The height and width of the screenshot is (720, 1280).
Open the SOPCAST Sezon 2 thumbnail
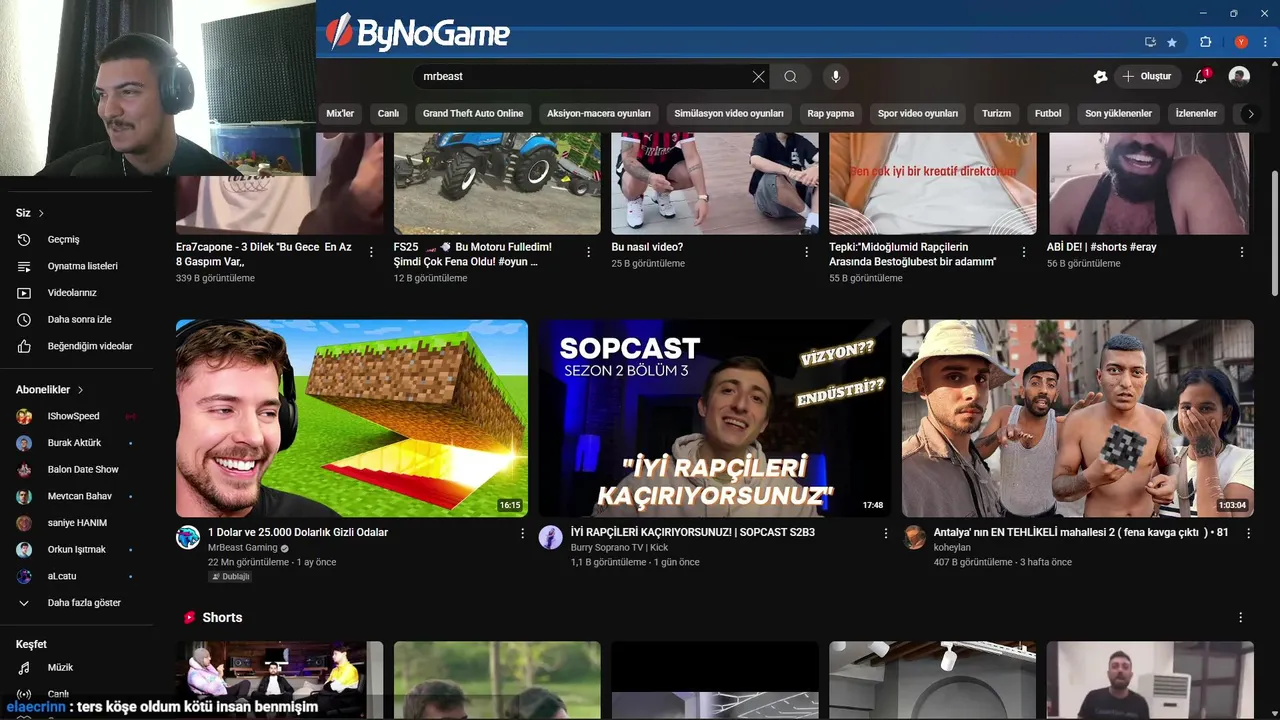coord(715,418)
